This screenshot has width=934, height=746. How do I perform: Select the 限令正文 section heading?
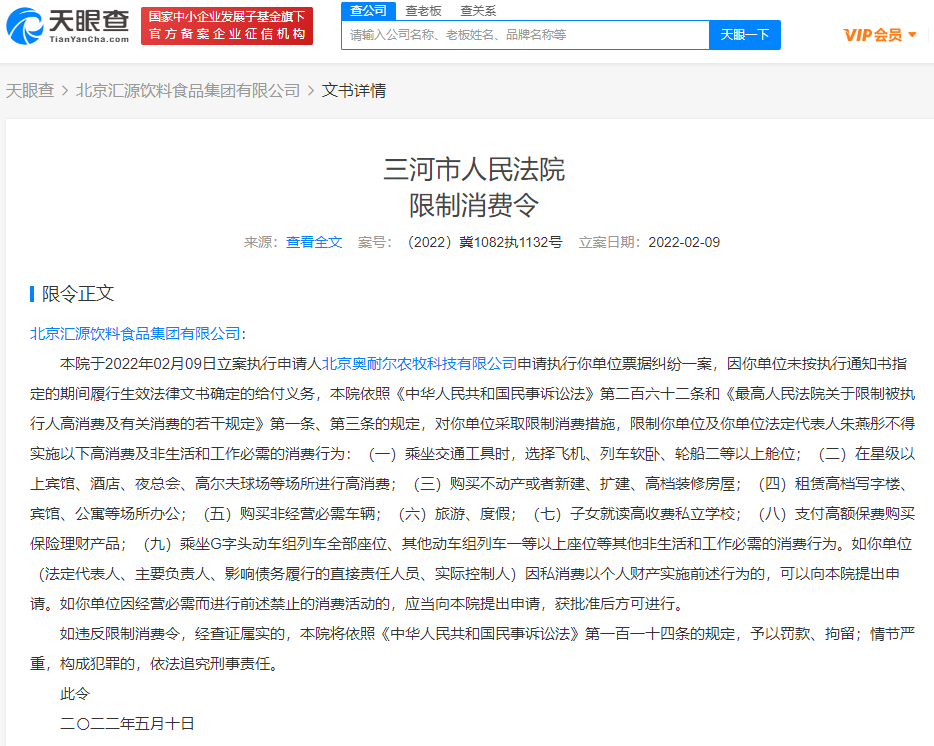(77, 294)
